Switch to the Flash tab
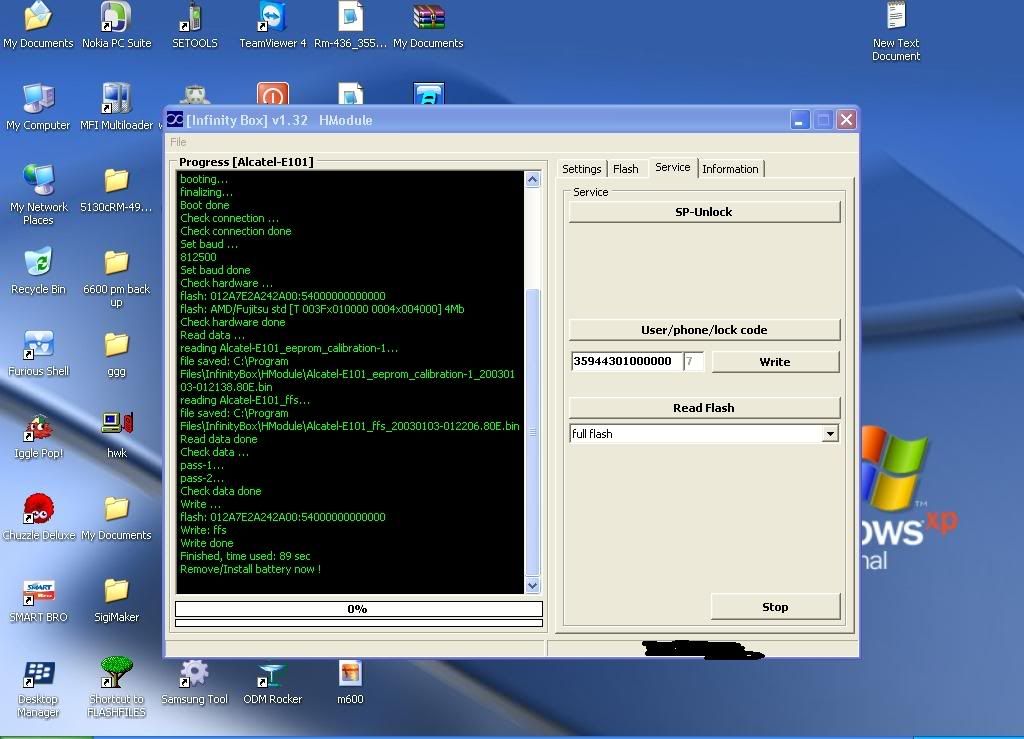The image size is (1024, 739). (x=626, y=169)
